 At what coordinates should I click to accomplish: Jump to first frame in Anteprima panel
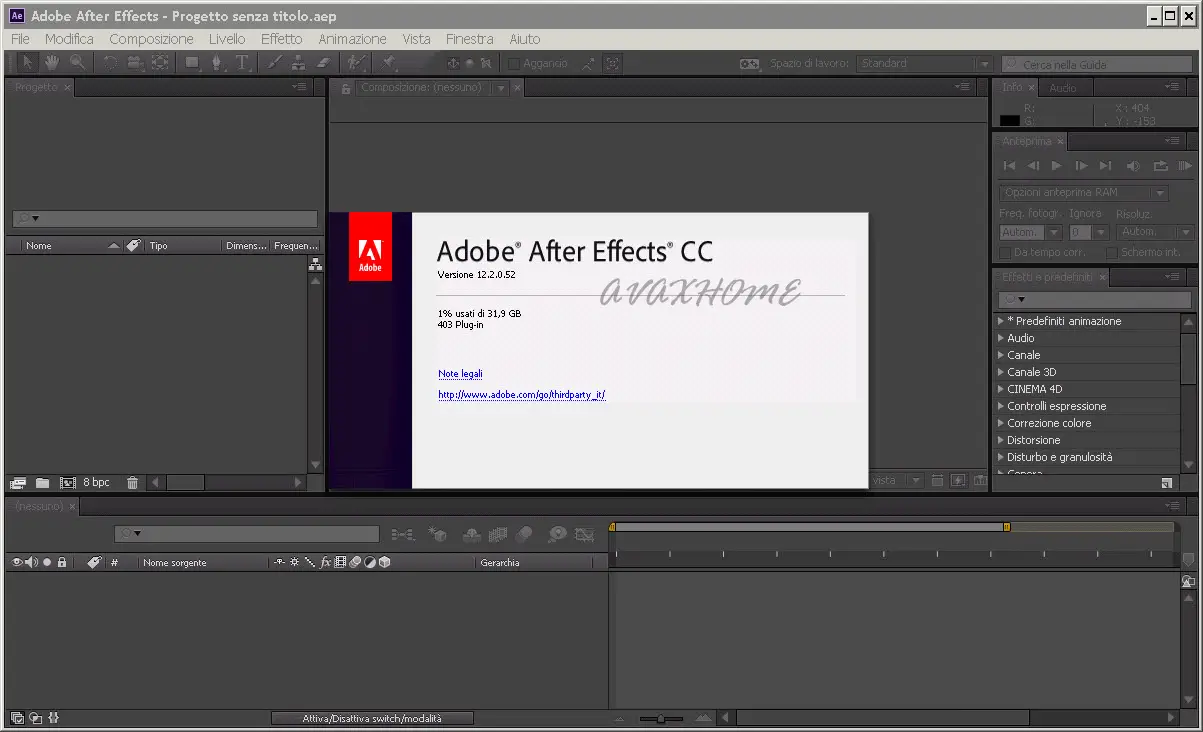pos(1009,166)
